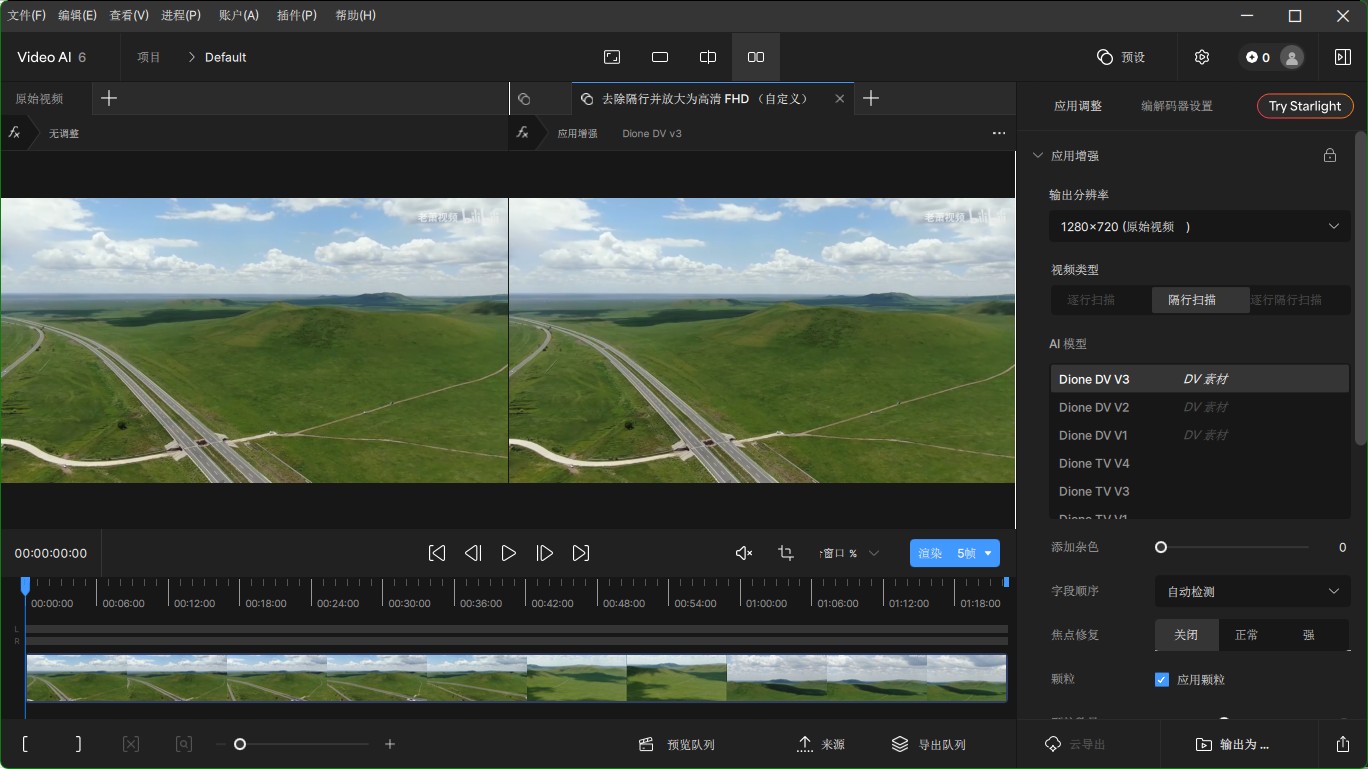This screenshot has height=769, width=1368.
Task: Open settings with the gear icon
Action: [x=1202, y=57]
